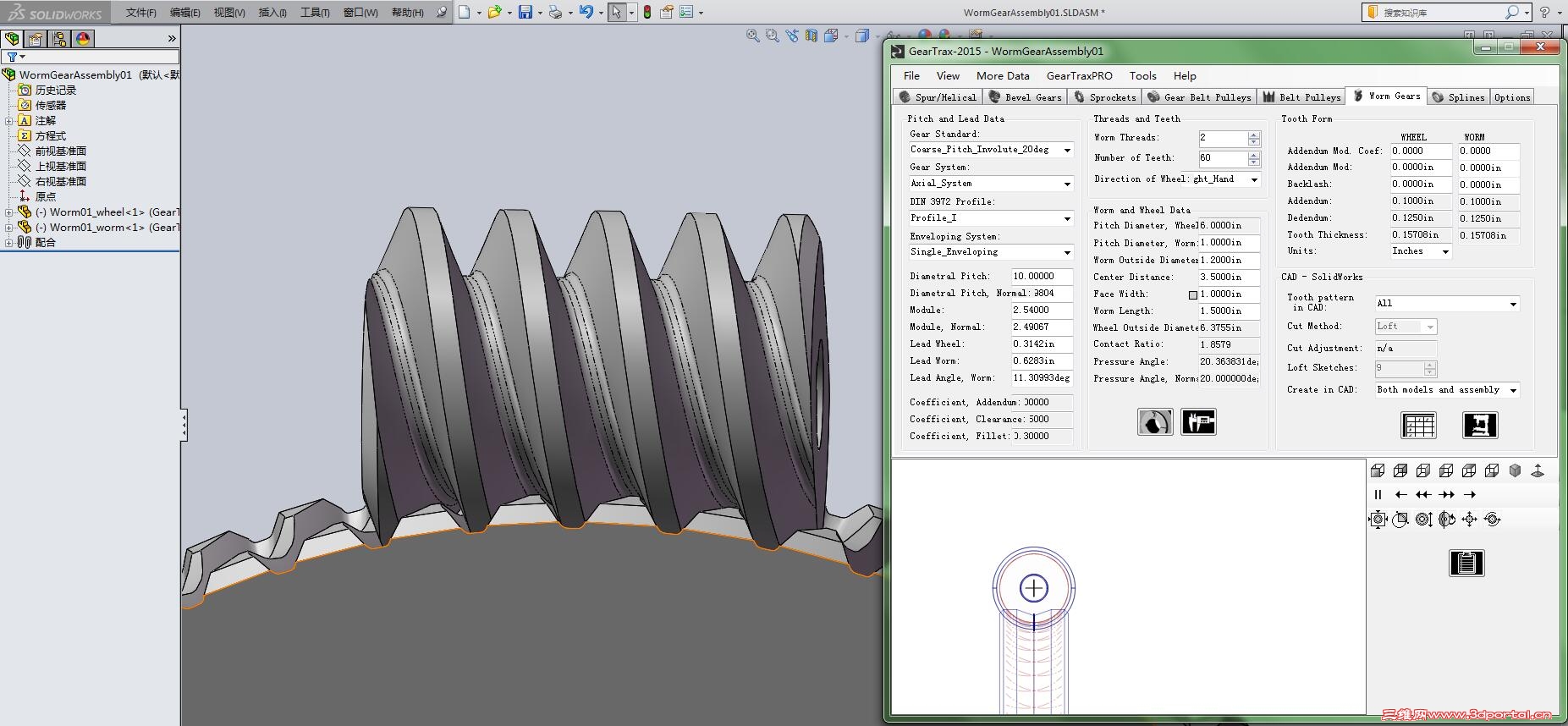Open the data sheet table icon
This screenshot has width=1568, height=726.
(x=1418, y=425)
